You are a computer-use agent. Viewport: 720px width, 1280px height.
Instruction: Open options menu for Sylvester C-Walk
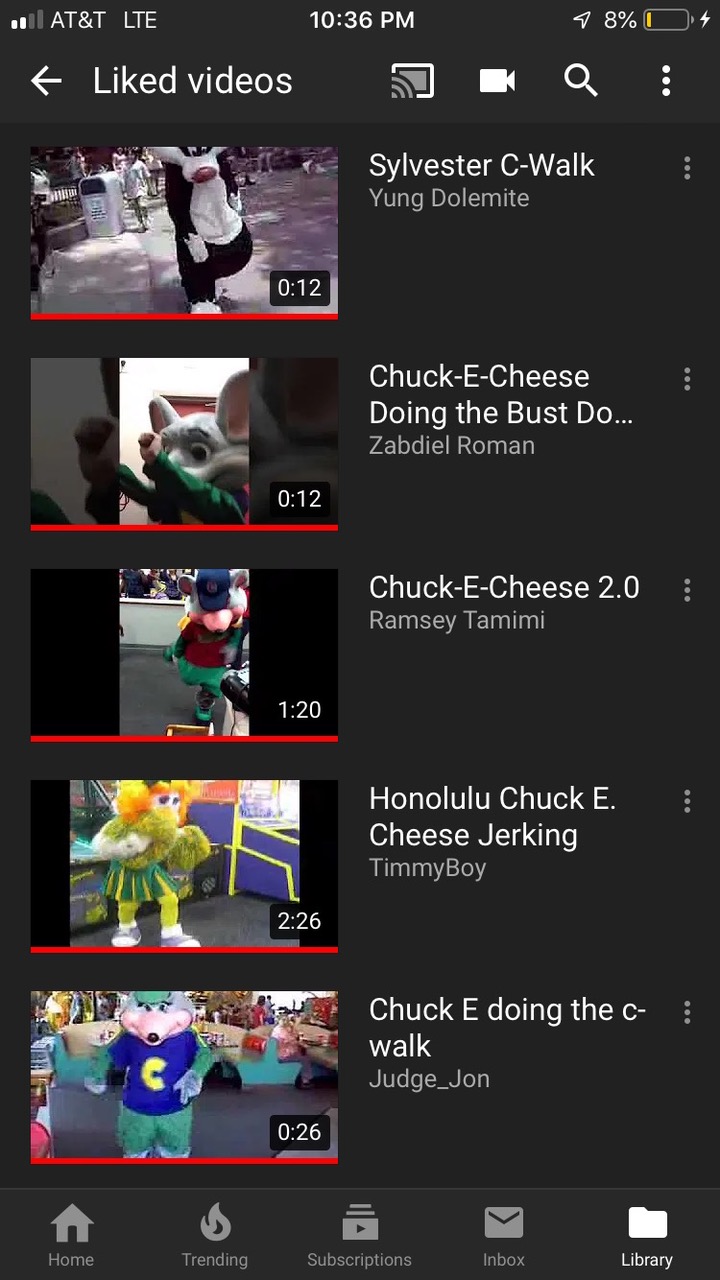687,168
